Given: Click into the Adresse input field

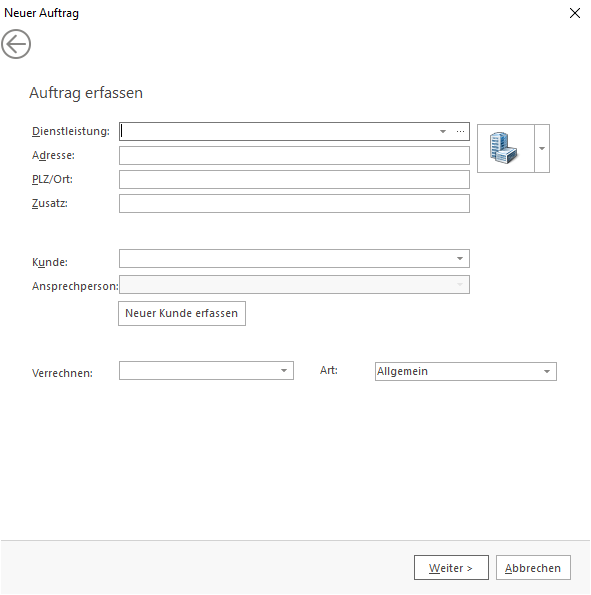Looking at the screenshot, I should point(294,156).
